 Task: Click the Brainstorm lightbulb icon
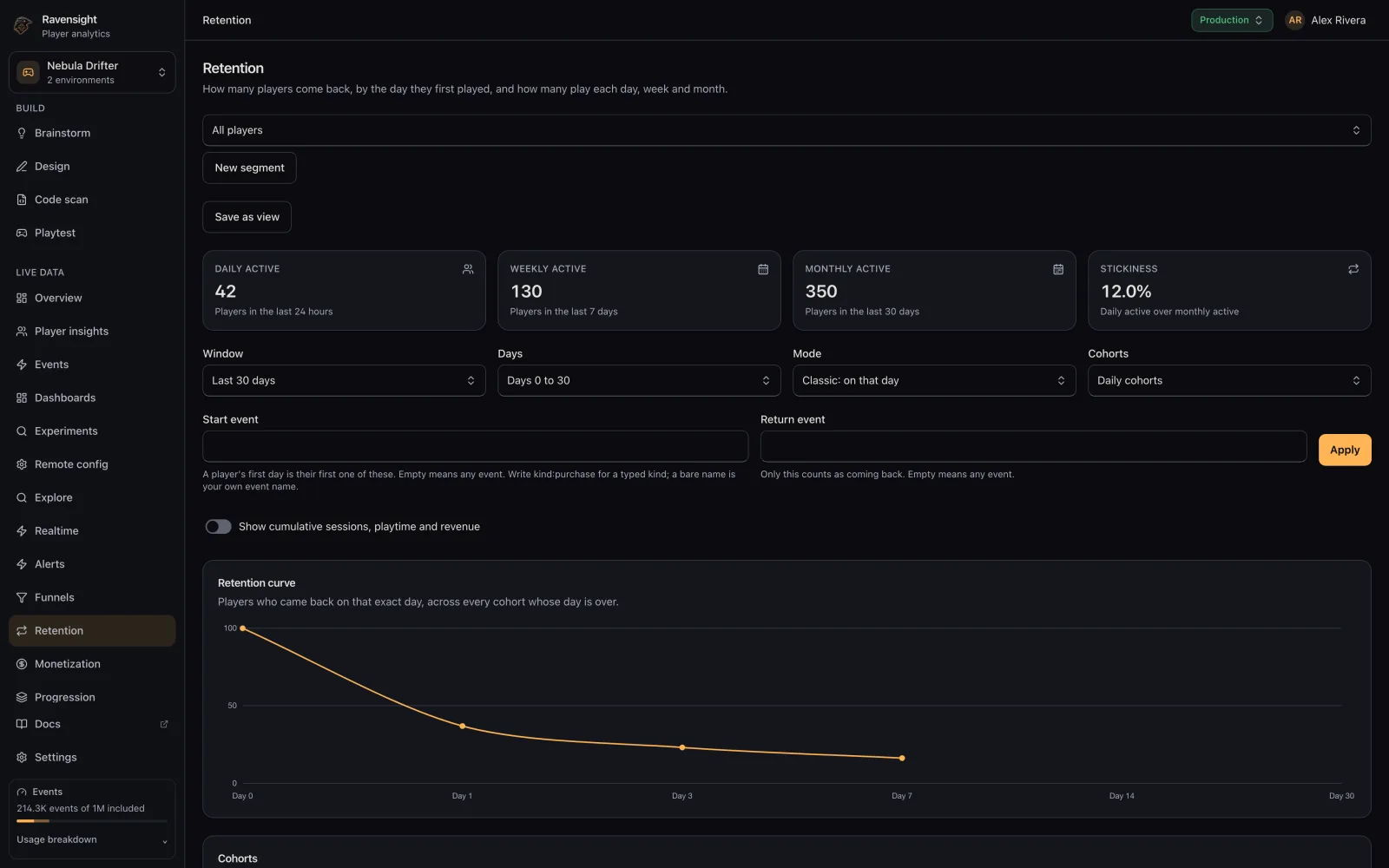pyautogui.click(x=22, y=133)
